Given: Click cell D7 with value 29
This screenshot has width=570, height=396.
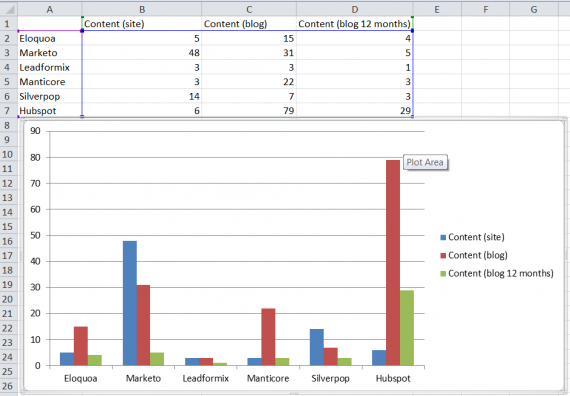Looking at the screenshot, I should (354, 111).
